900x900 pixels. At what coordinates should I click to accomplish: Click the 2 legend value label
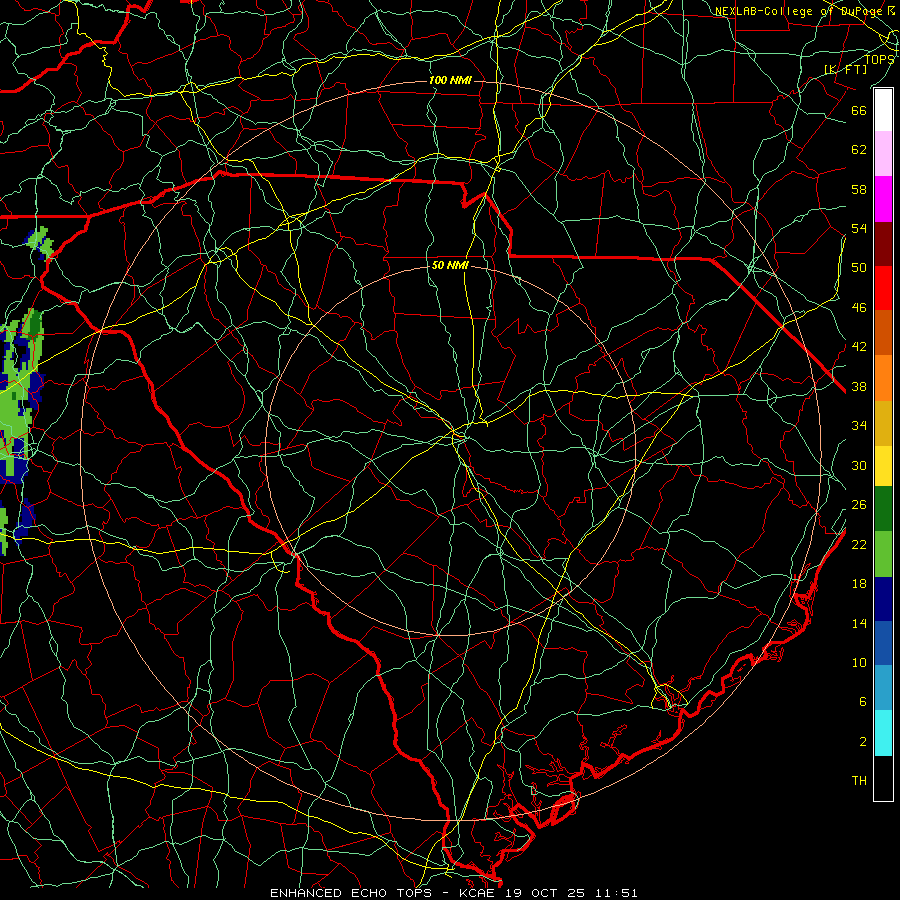tap(862, 742)
